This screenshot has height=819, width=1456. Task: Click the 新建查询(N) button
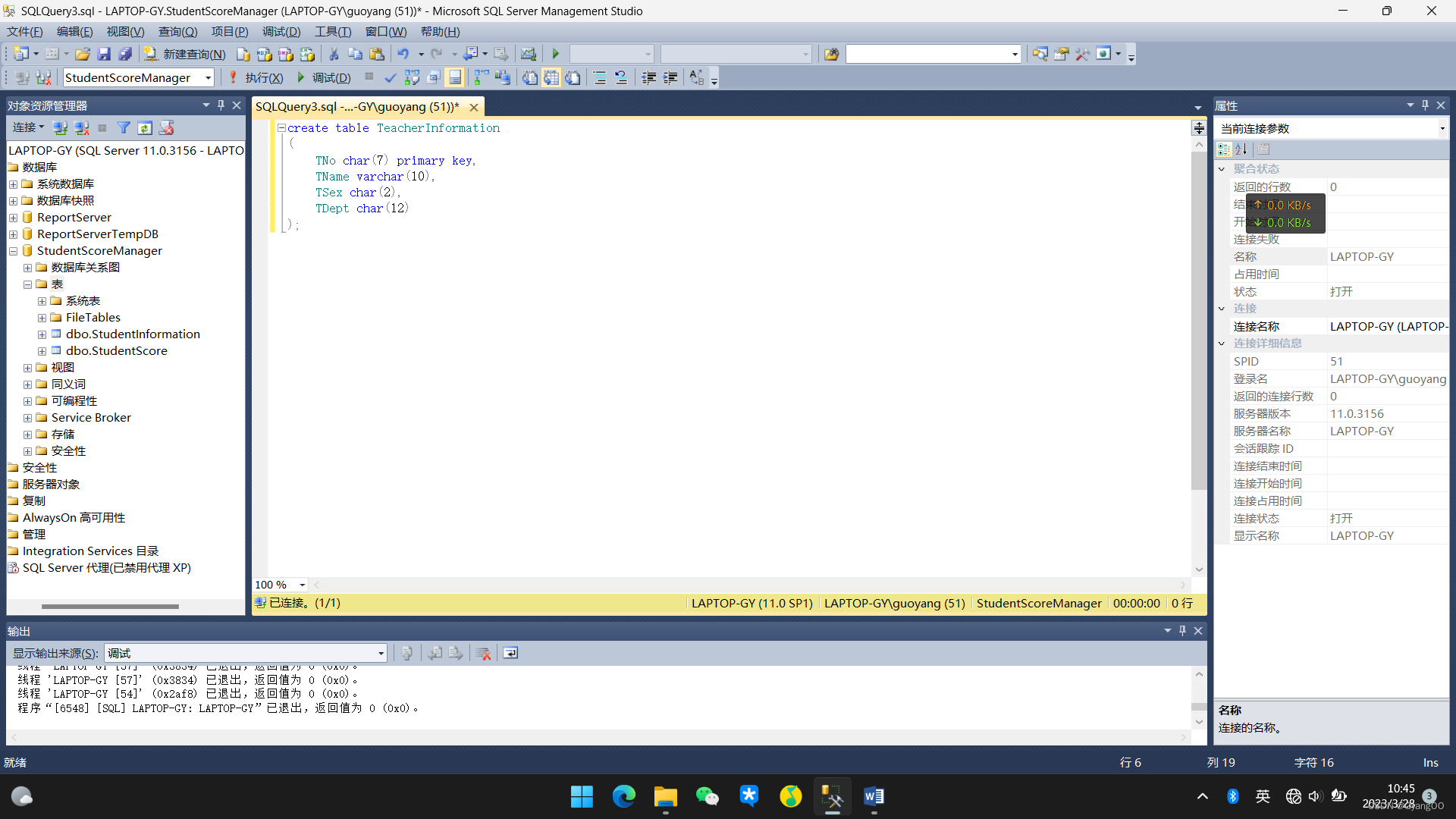(x=185, y=54)
